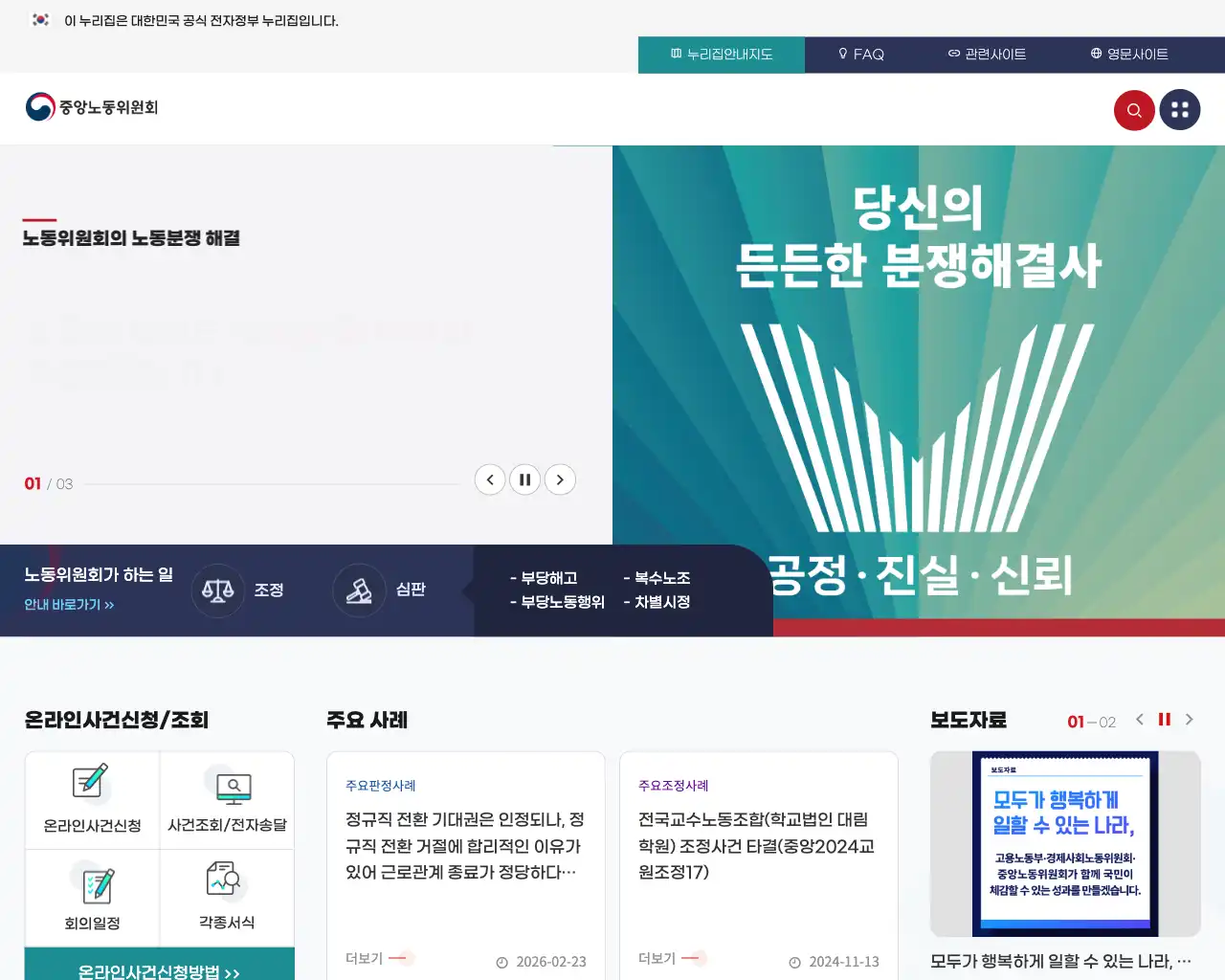This screenshot has height=980, width=1225.
Task: Open the 보도자료 poster thumbnail
Action: (1065, 844)
